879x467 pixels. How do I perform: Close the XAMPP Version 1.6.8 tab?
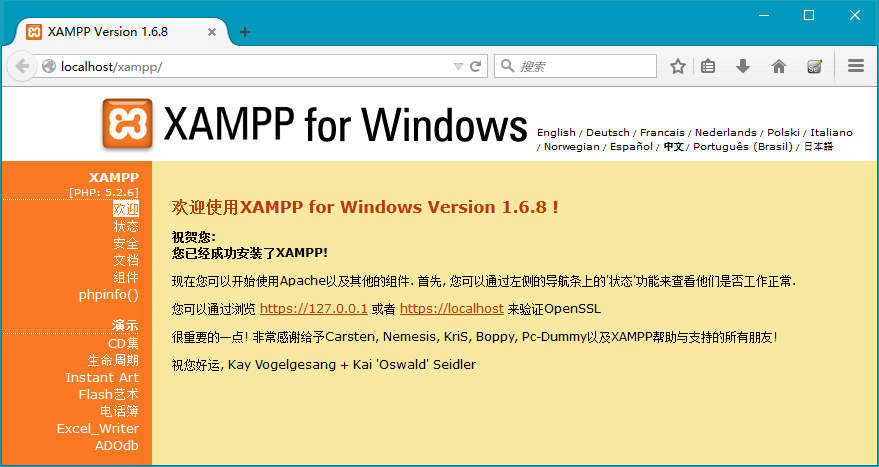click(212, 32)
